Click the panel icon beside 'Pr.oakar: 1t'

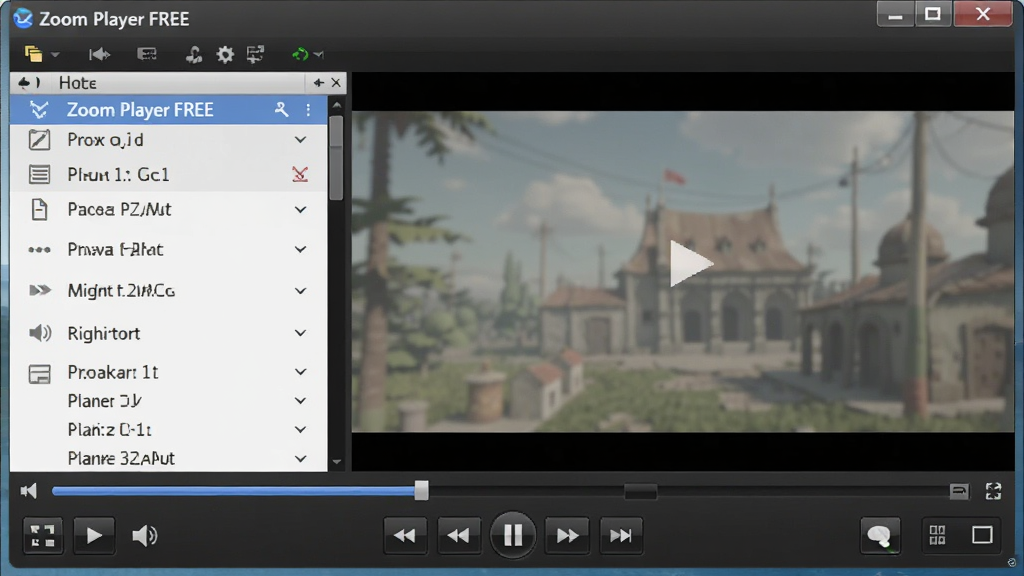tap(39, 374)
